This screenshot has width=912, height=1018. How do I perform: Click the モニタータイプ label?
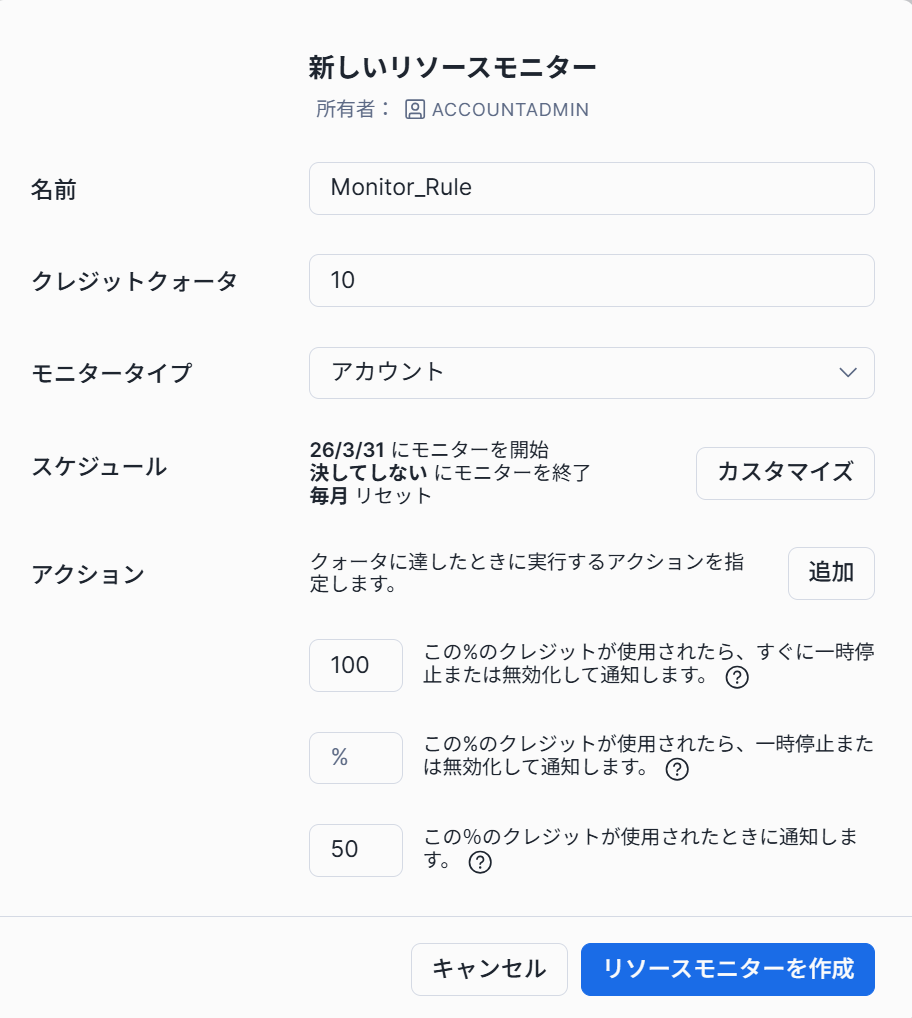[111, 374]
